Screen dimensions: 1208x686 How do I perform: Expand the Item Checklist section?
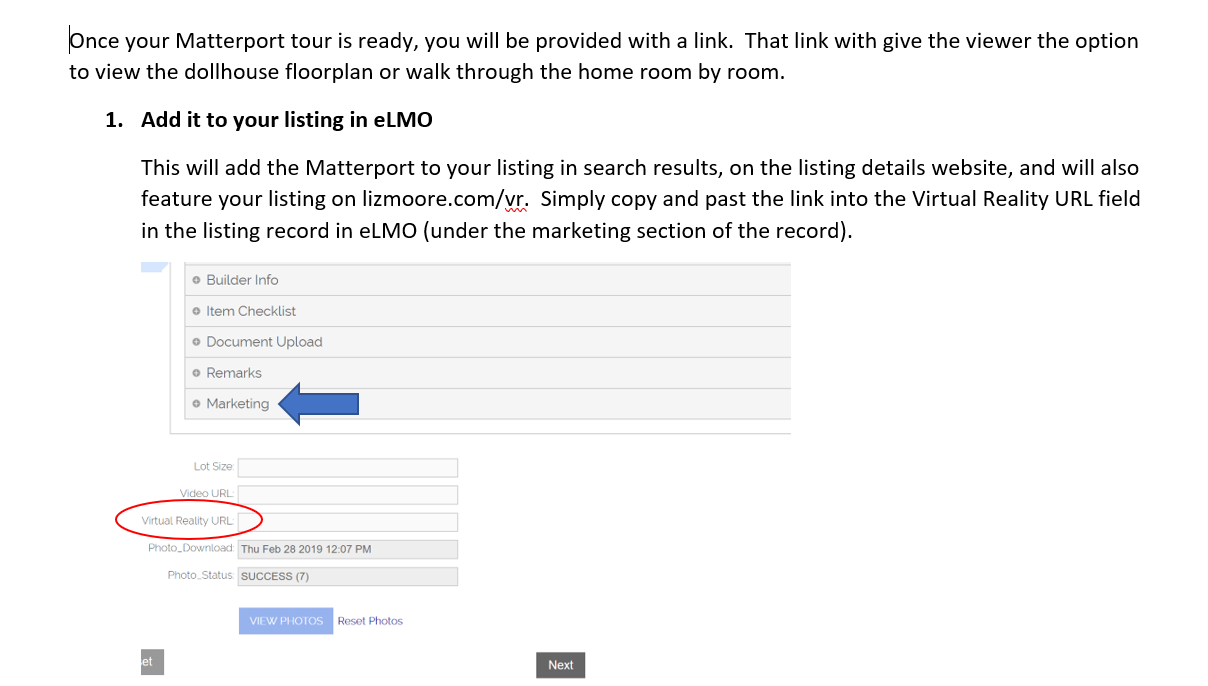pos(251,311)
